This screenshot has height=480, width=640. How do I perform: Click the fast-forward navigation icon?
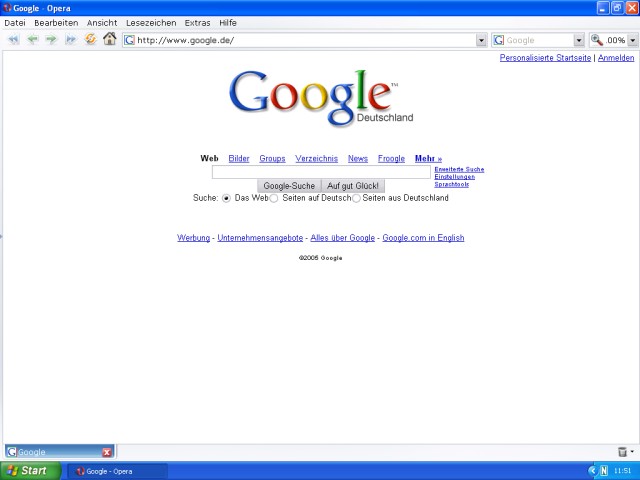(71, 40)
